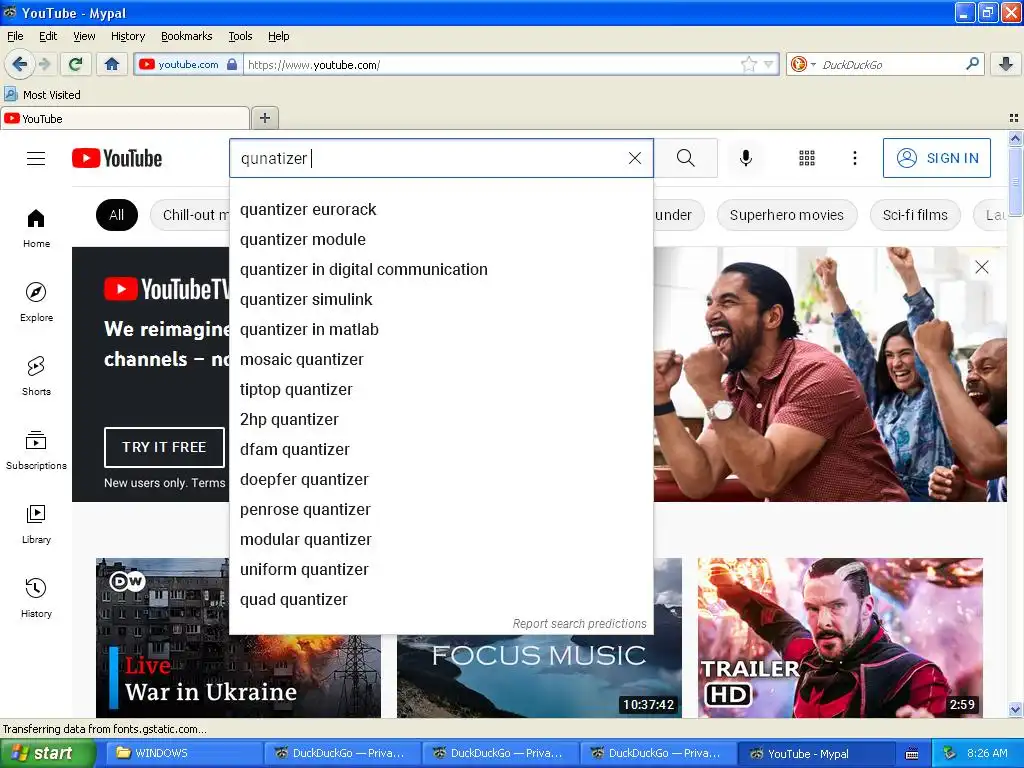Open Shorts in the sidebar

[36, 376]
